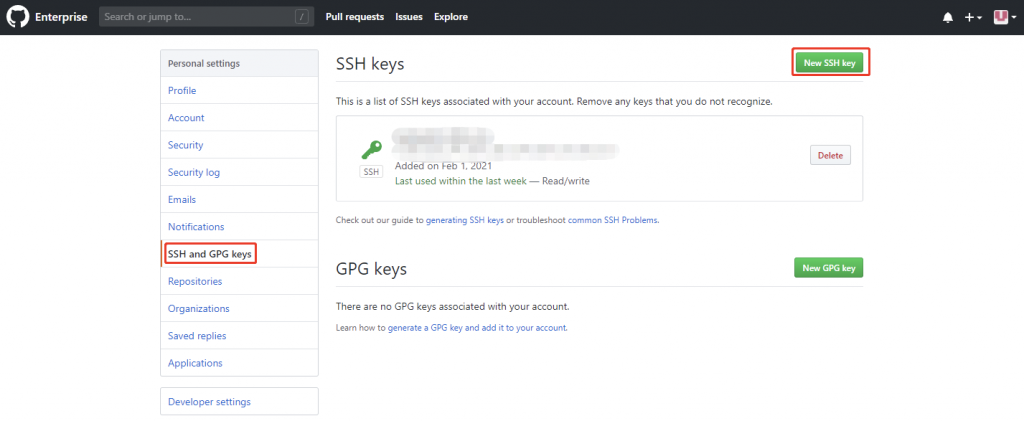Click the New GPG key button
1024x421 pixels.
pos(828,267)
